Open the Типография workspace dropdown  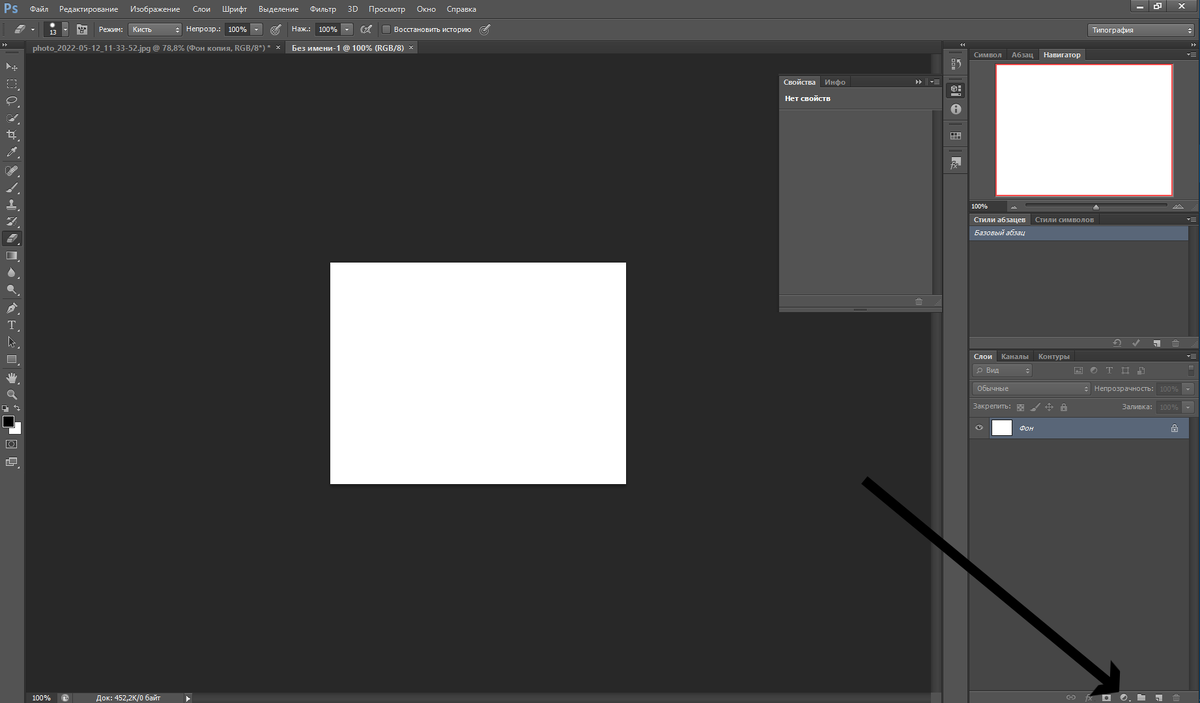click(x=1140, y=30)
